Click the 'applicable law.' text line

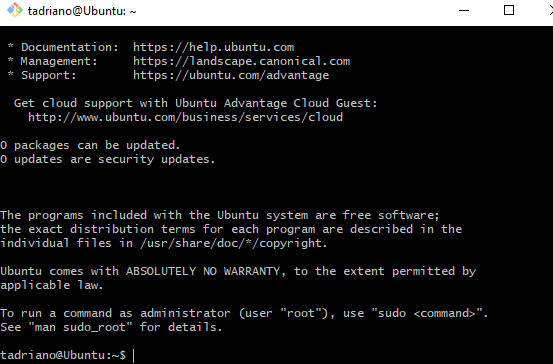[x=51, y=285]
